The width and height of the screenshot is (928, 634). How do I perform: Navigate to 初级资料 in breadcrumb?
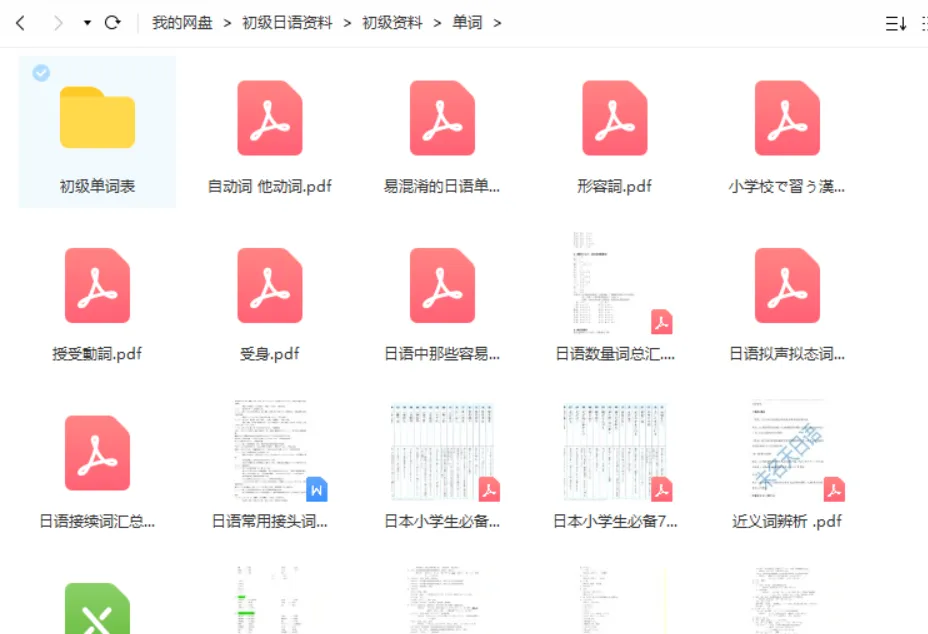[x=392, y=23]
